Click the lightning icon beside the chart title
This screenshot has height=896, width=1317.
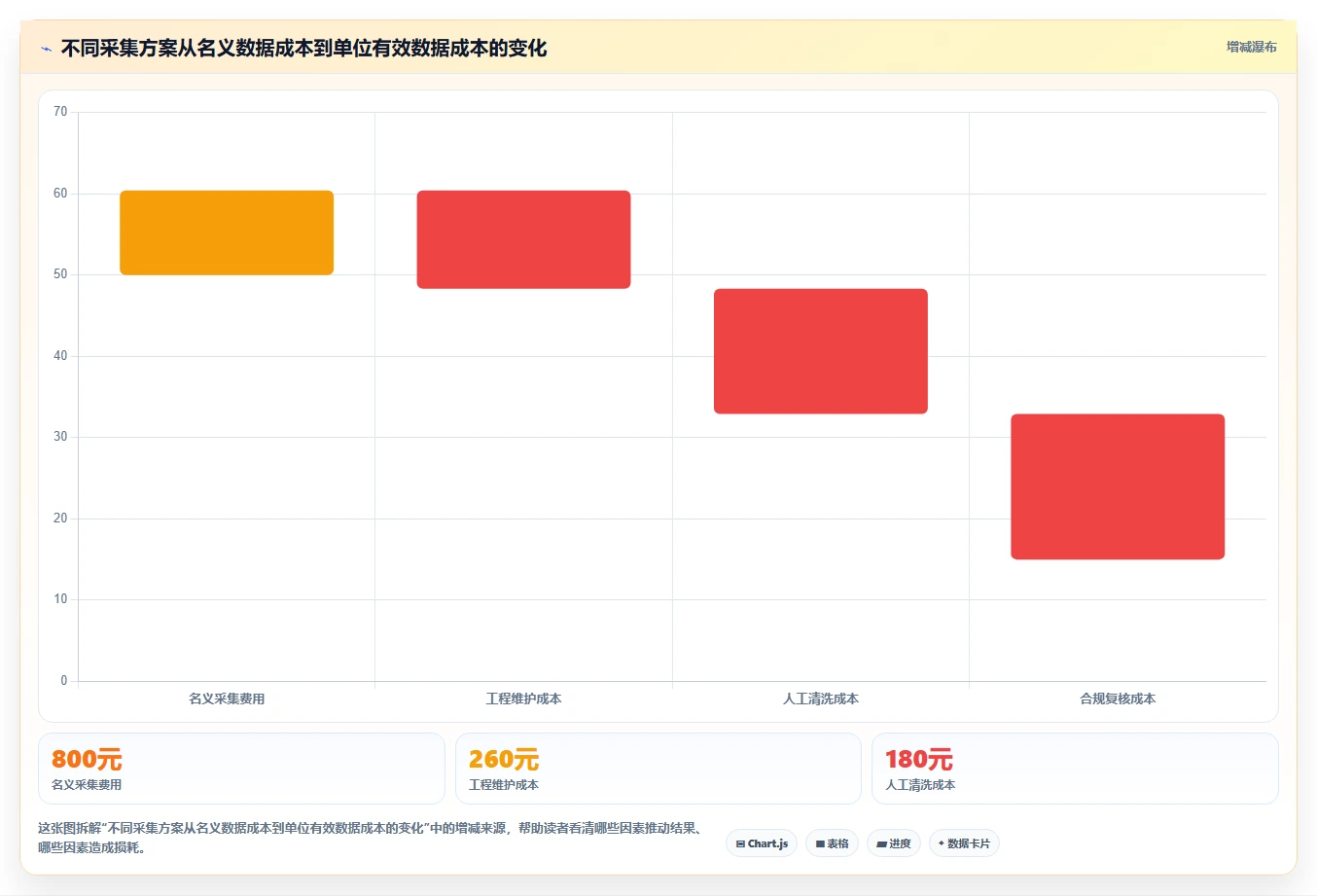tap(46, 49)
